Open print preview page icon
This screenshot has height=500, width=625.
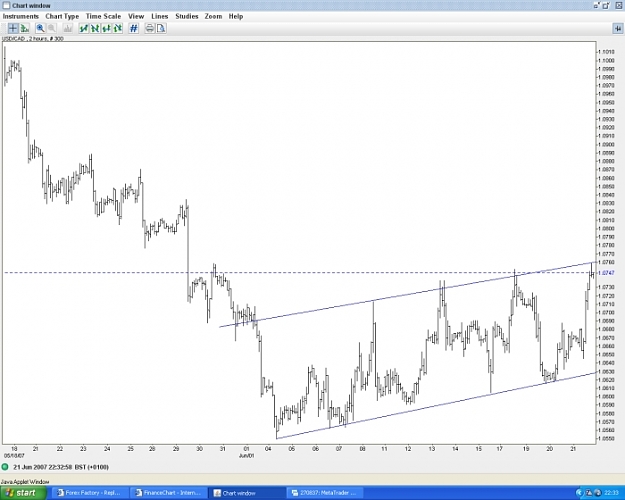tap(161, 28)
